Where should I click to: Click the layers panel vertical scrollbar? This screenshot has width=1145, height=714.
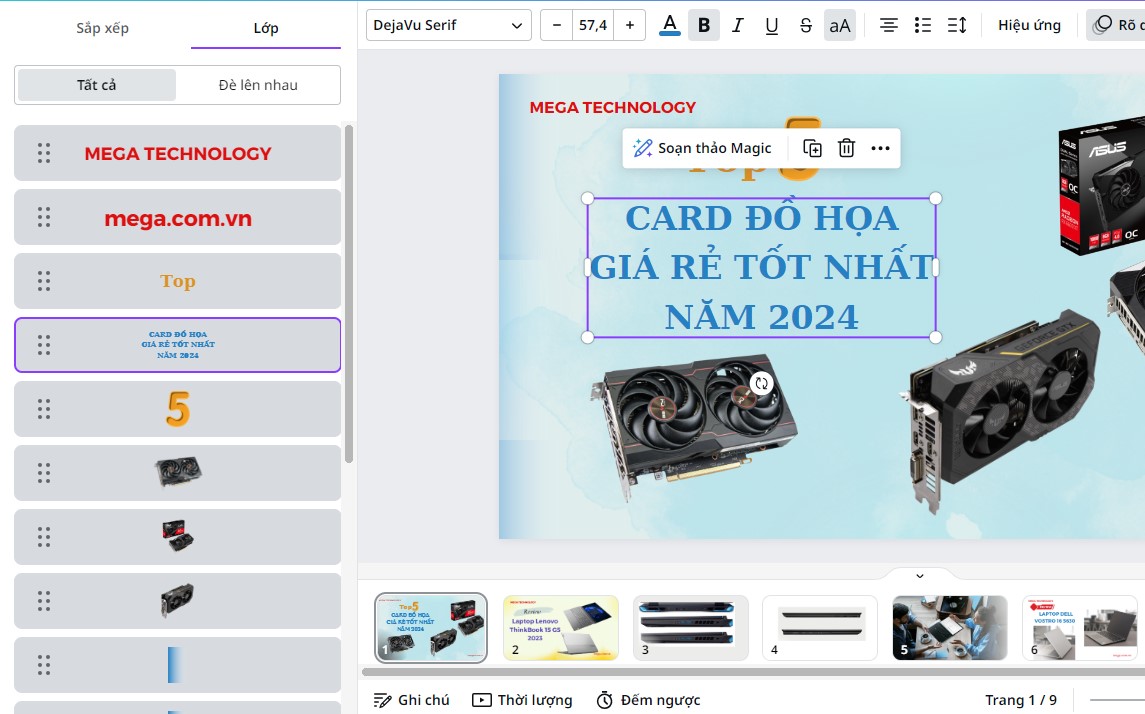tap(349, 293)
